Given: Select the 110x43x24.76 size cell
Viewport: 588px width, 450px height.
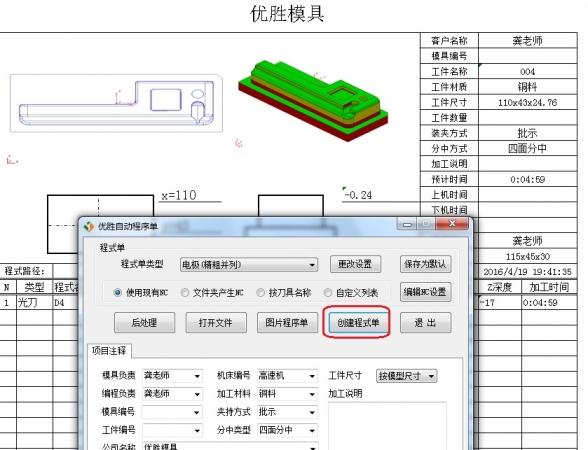Looking at the screenshot, I should (528, 102).
